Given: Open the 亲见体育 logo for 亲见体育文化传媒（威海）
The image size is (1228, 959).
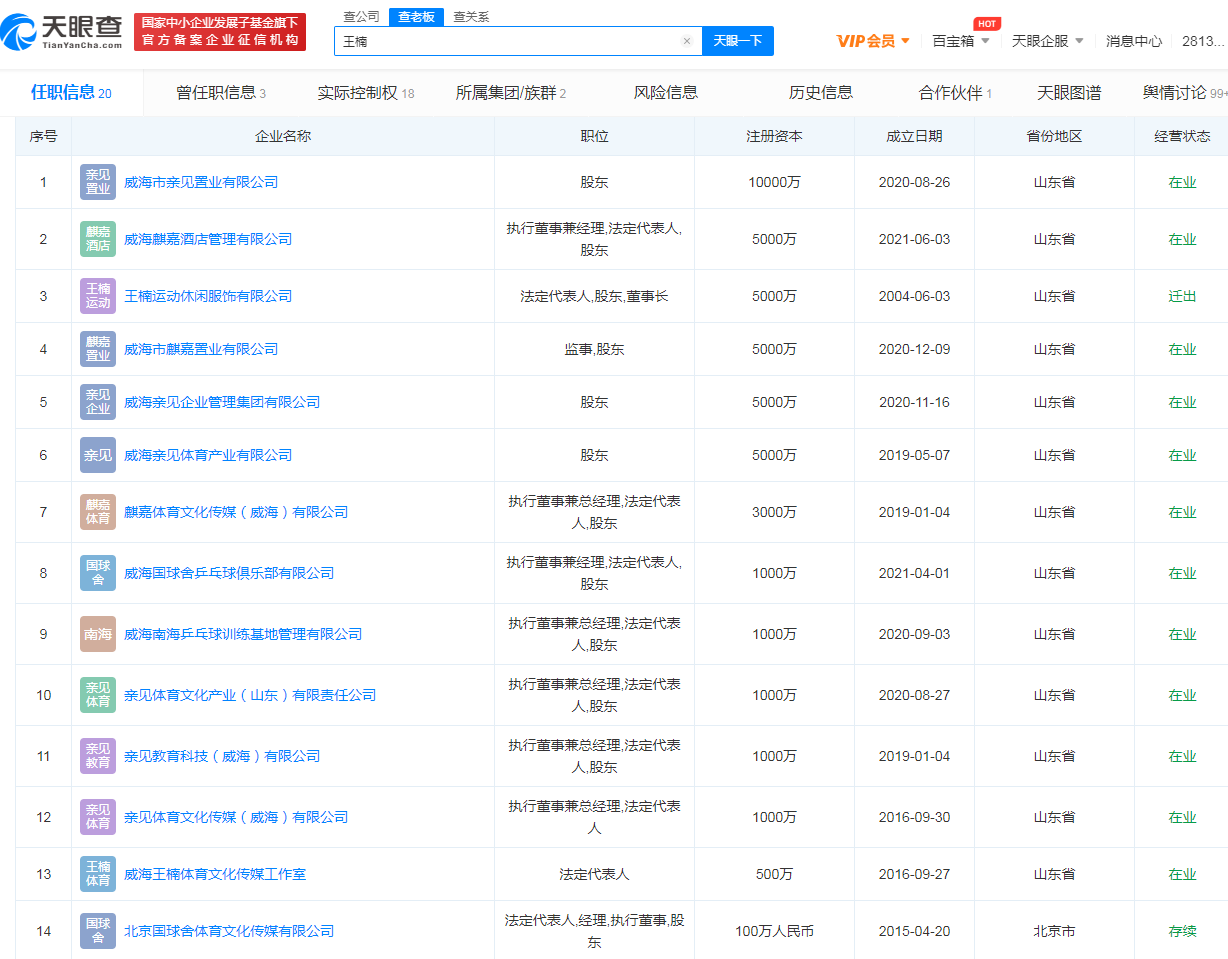Looking at the screenshot, I should tap(98, 817).
